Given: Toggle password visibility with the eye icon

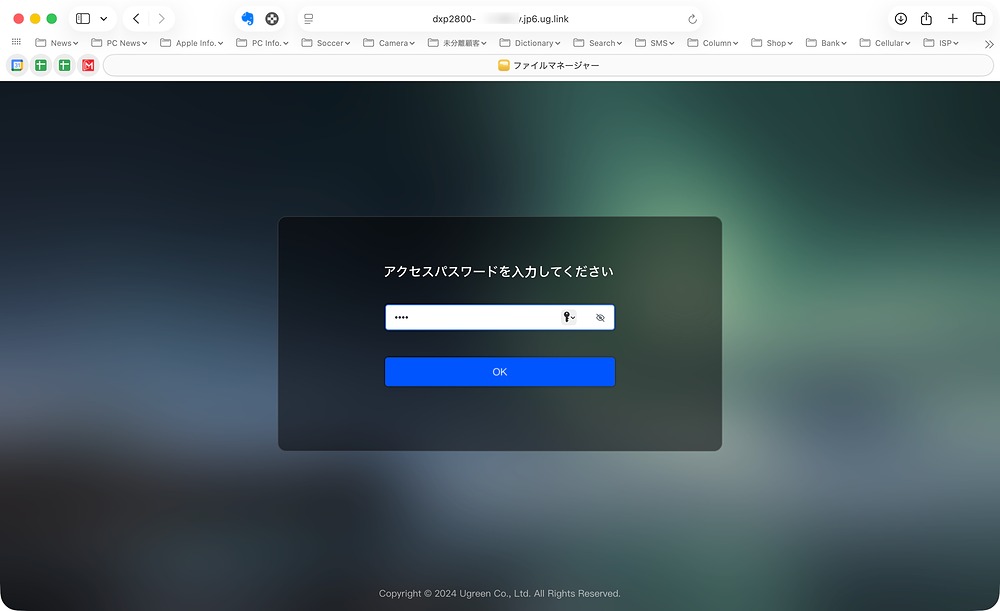Looking at the screenshot, I should pyautogui.click(x=600, y=317).
